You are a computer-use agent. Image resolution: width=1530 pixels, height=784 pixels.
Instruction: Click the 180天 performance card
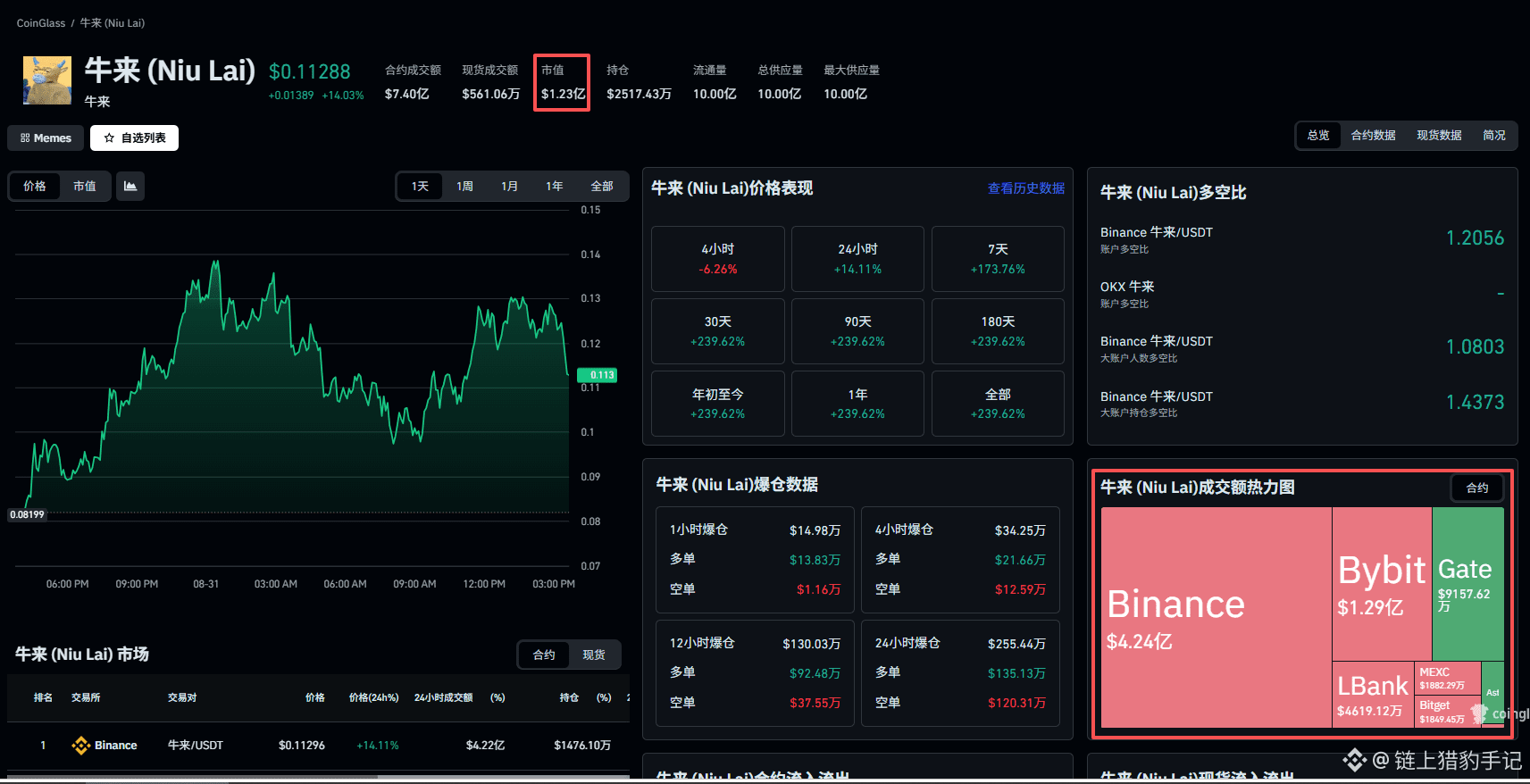(998, 331)
